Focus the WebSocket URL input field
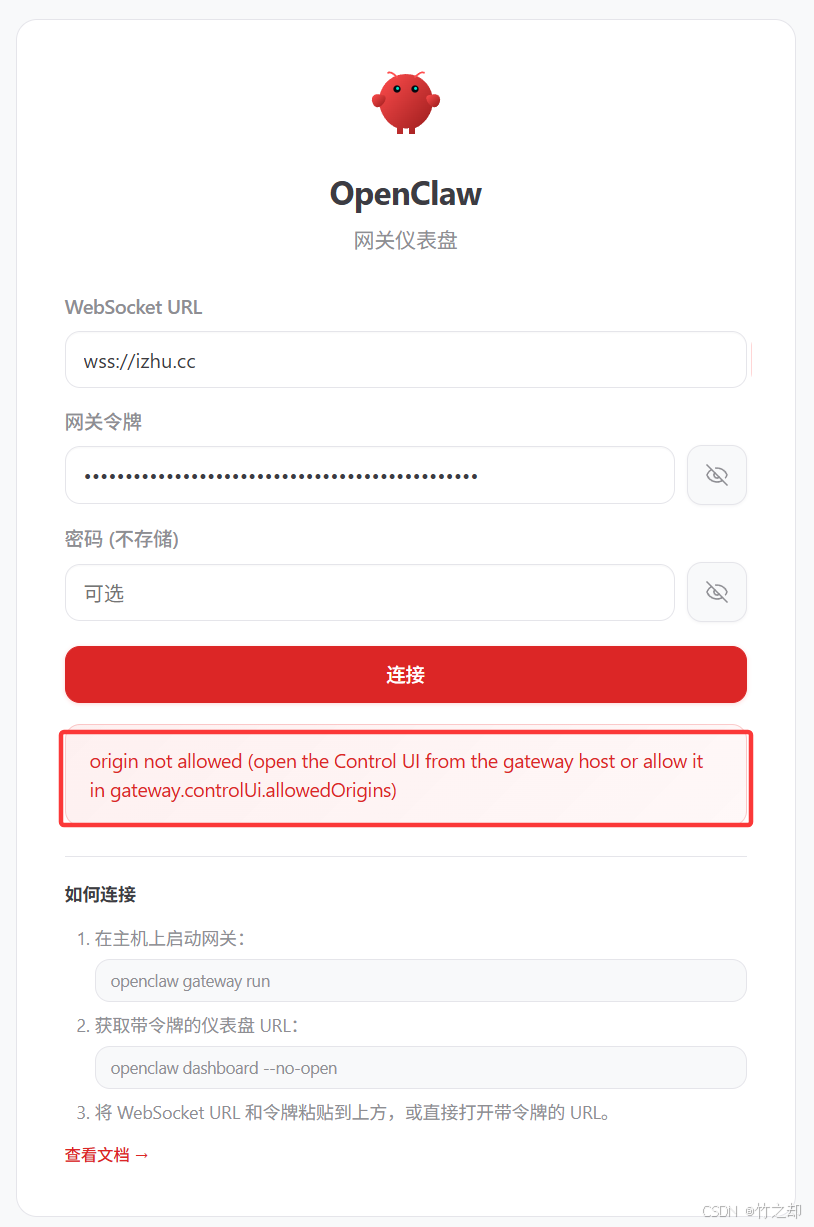The width and height of the screenshot is (814, 1227). click(406, 360)
